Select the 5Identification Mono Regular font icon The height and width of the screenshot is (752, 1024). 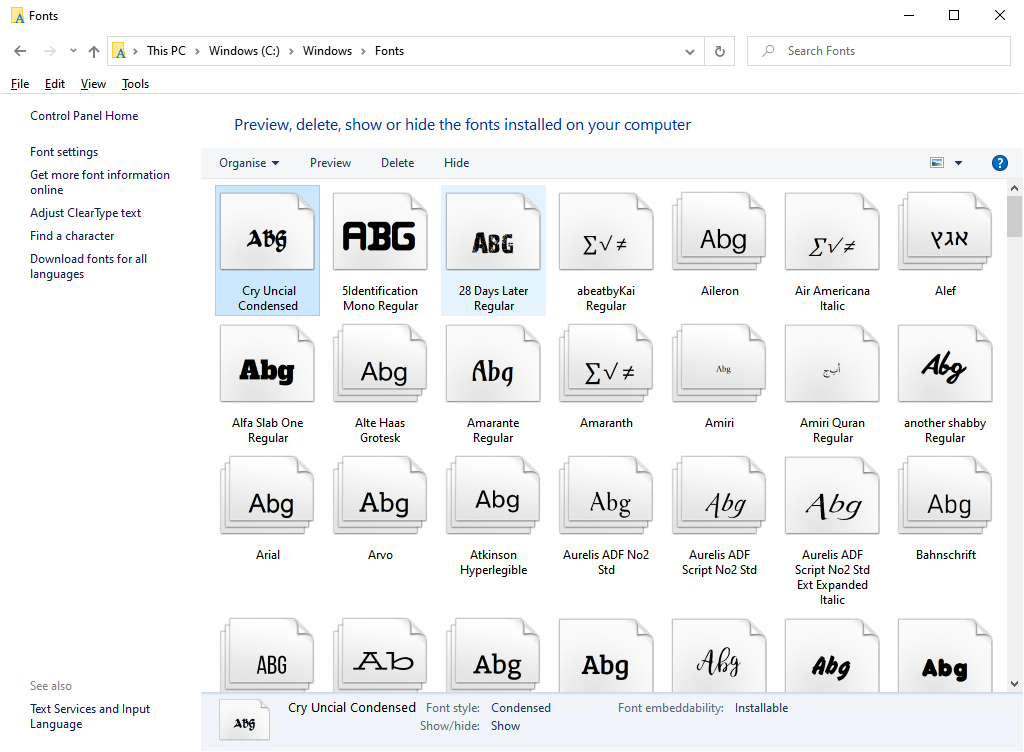click(380, 231)
